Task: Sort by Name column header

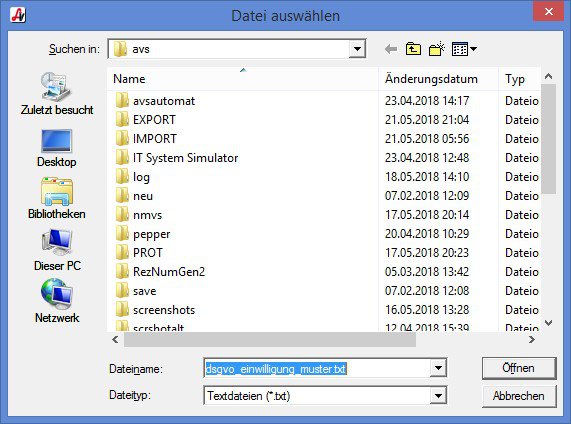Action: coord(243,79)
